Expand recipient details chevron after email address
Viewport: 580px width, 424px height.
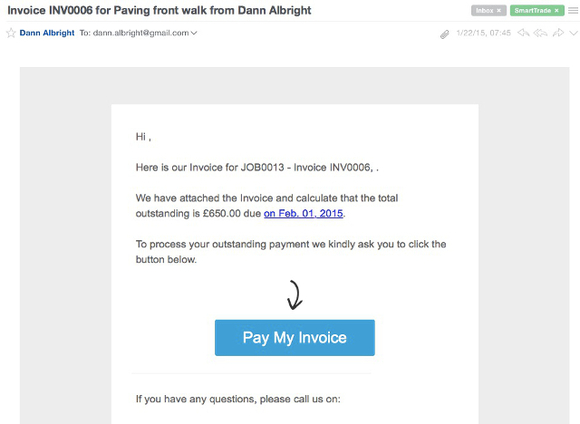tap(194, 33)
